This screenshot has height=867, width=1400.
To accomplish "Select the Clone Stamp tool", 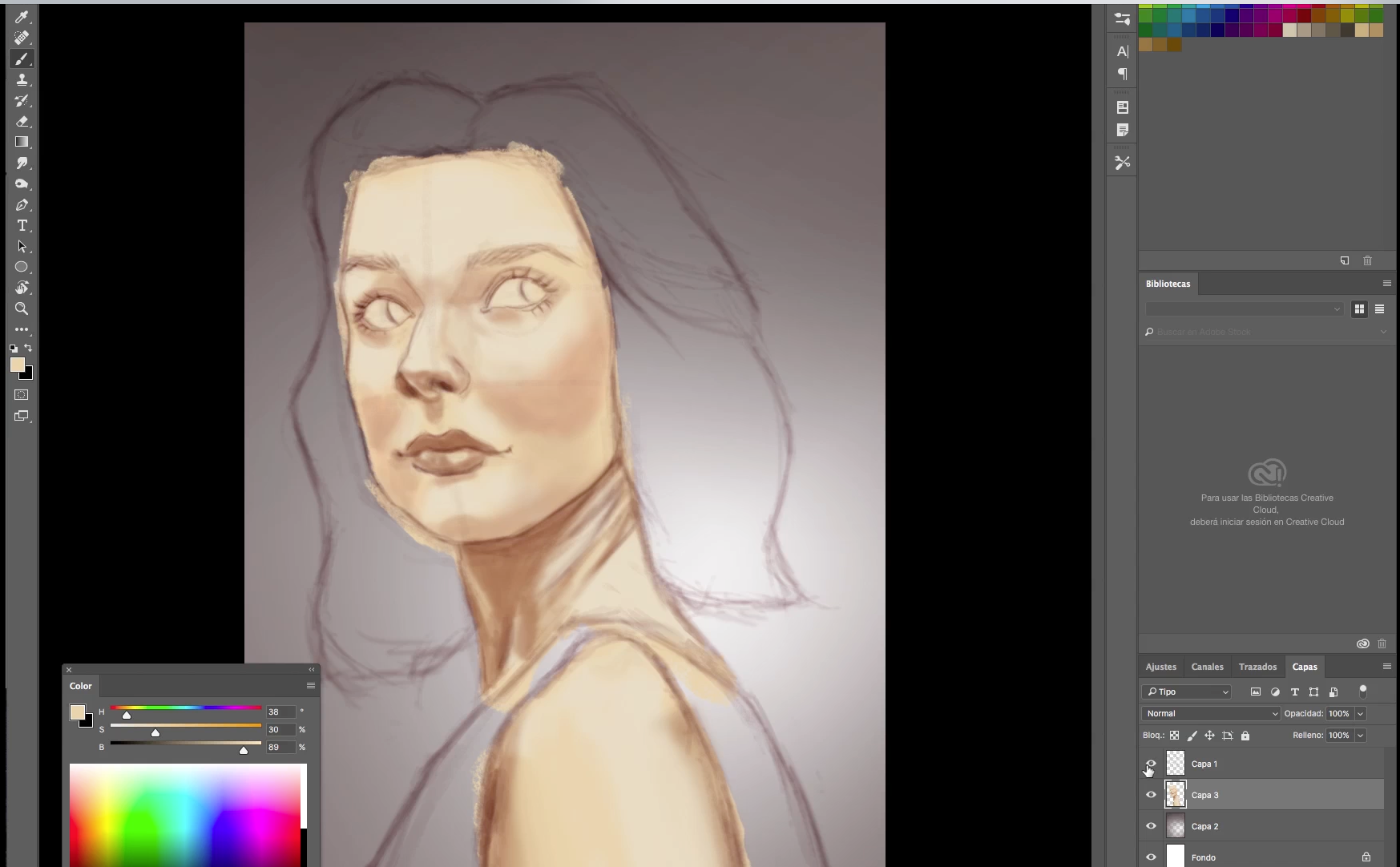I will point(22,79).
